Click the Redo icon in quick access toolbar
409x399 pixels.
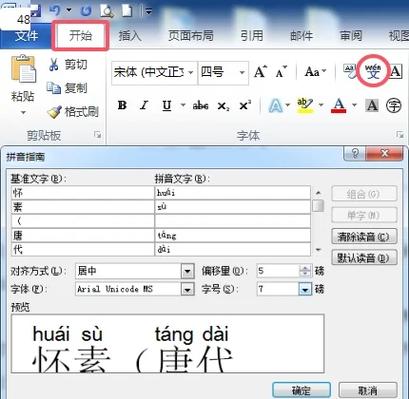[86, 10]
